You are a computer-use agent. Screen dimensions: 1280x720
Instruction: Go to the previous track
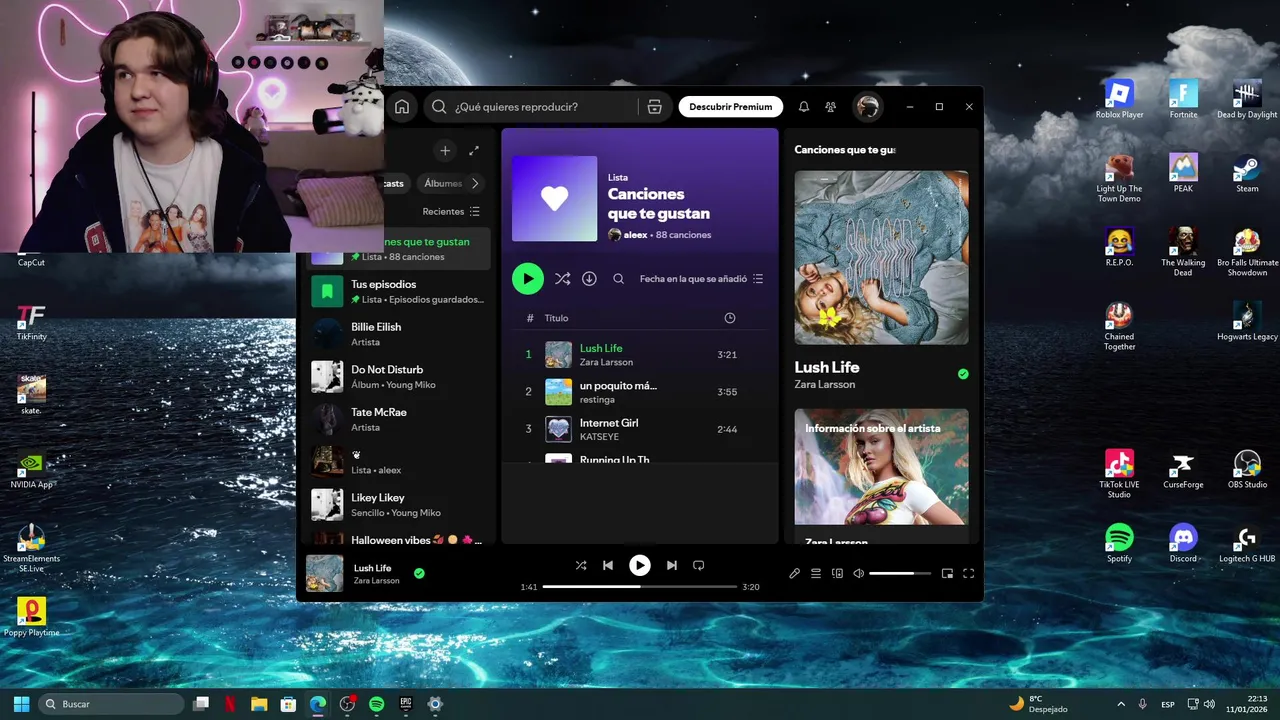(x=608, y=565)
